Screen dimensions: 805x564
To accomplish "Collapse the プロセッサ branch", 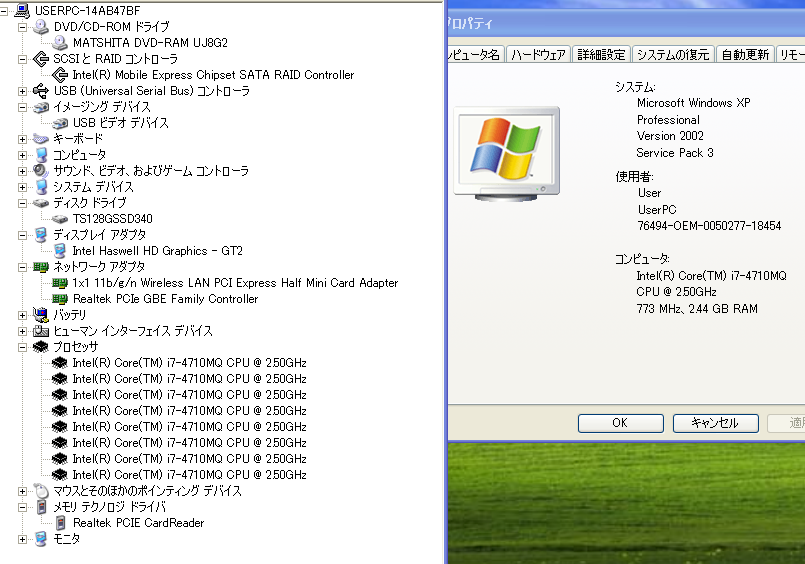I will (22, 347).
